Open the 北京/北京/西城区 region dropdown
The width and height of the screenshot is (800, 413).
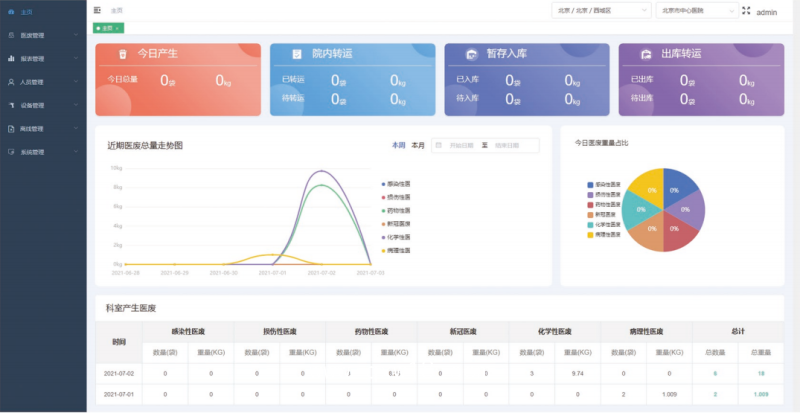point(600,10)
